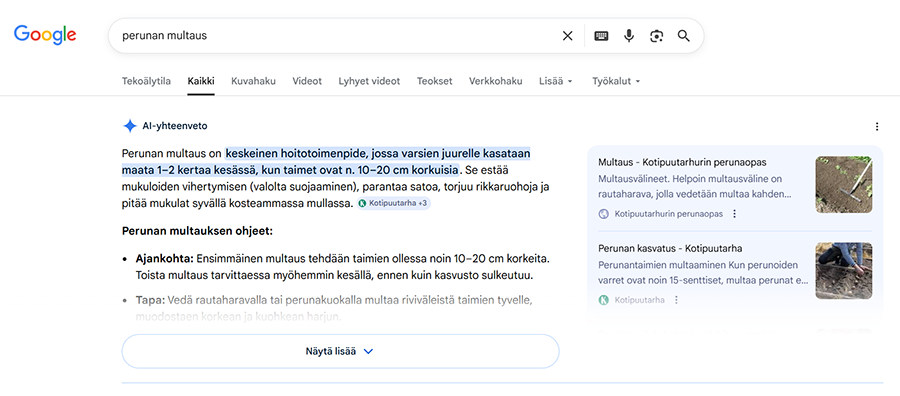Submit search with magnifying glass icon
This screenshot has width=900, height=396.
click(683, 36)
